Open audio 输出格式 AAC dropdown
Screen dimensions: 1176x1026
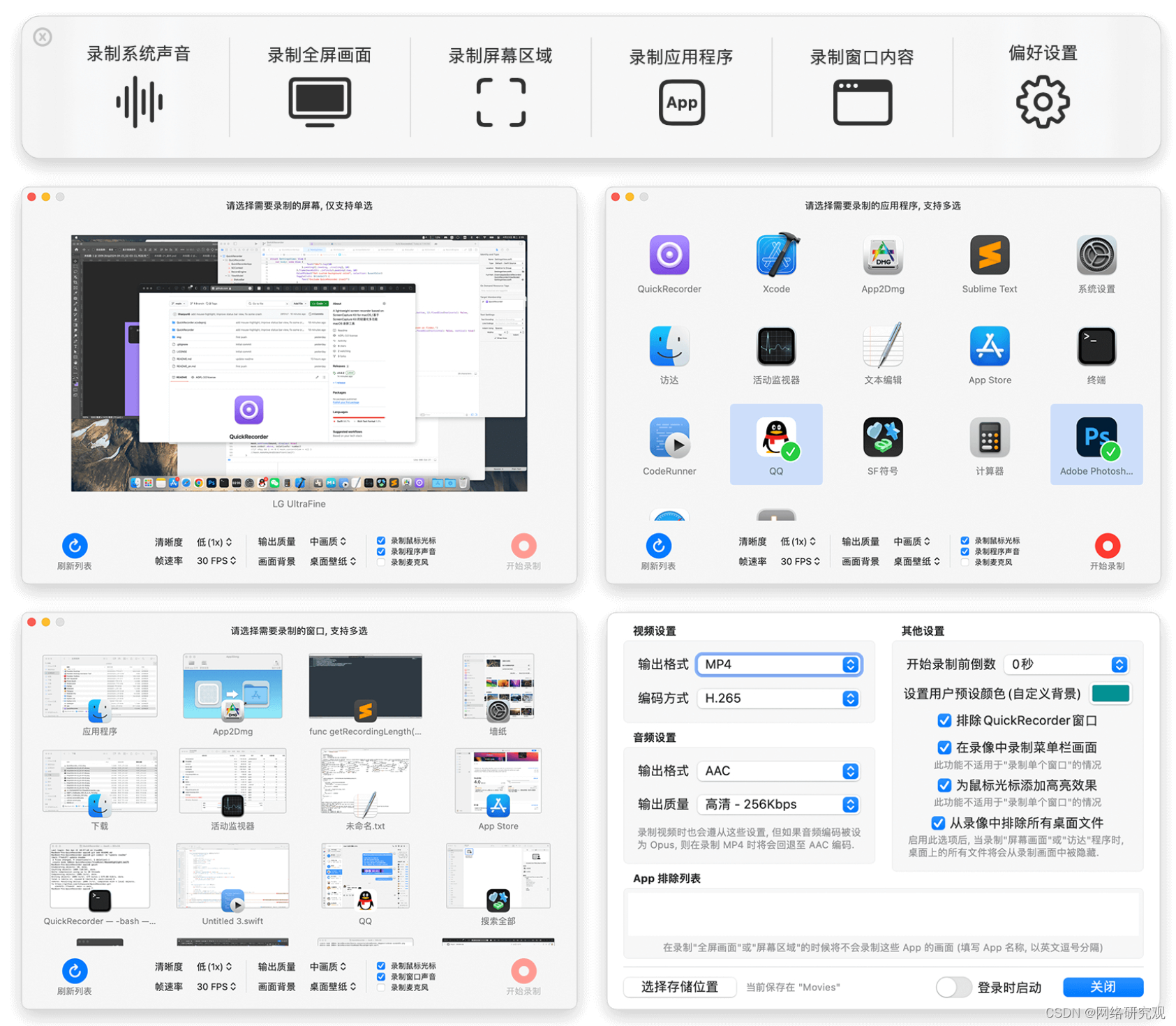point(779,771)
